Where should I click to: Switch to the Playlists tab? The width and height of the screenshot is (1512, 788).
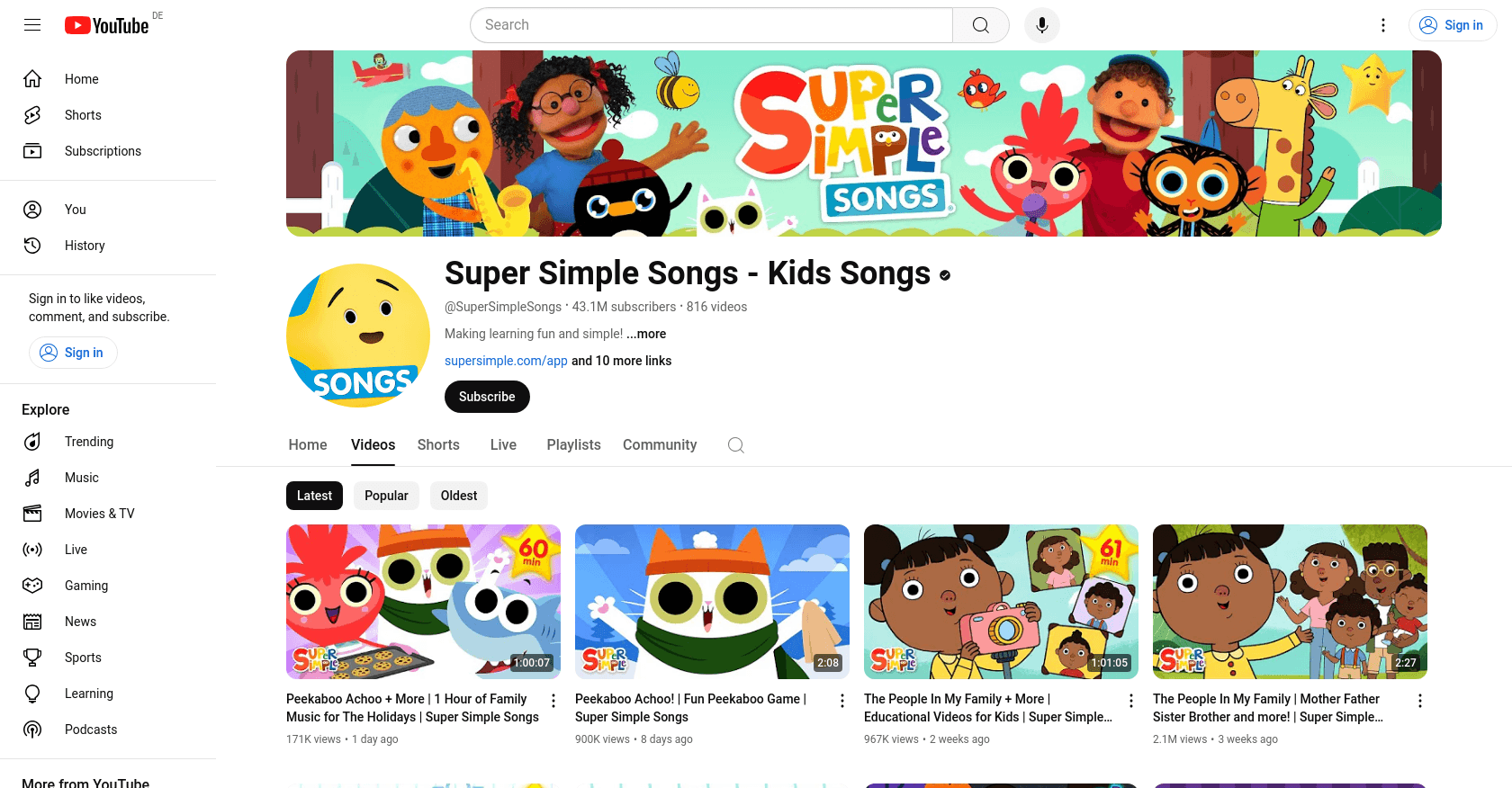click(573, 445)
